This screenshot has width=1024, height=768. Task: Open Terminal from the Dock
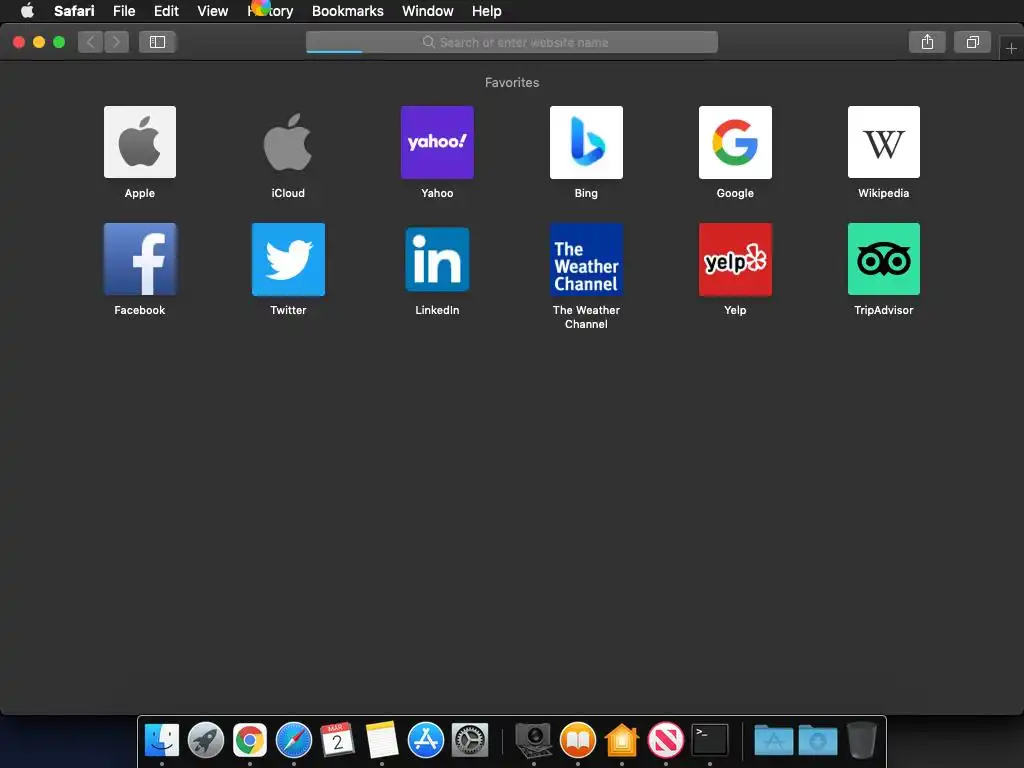(710, 741)
